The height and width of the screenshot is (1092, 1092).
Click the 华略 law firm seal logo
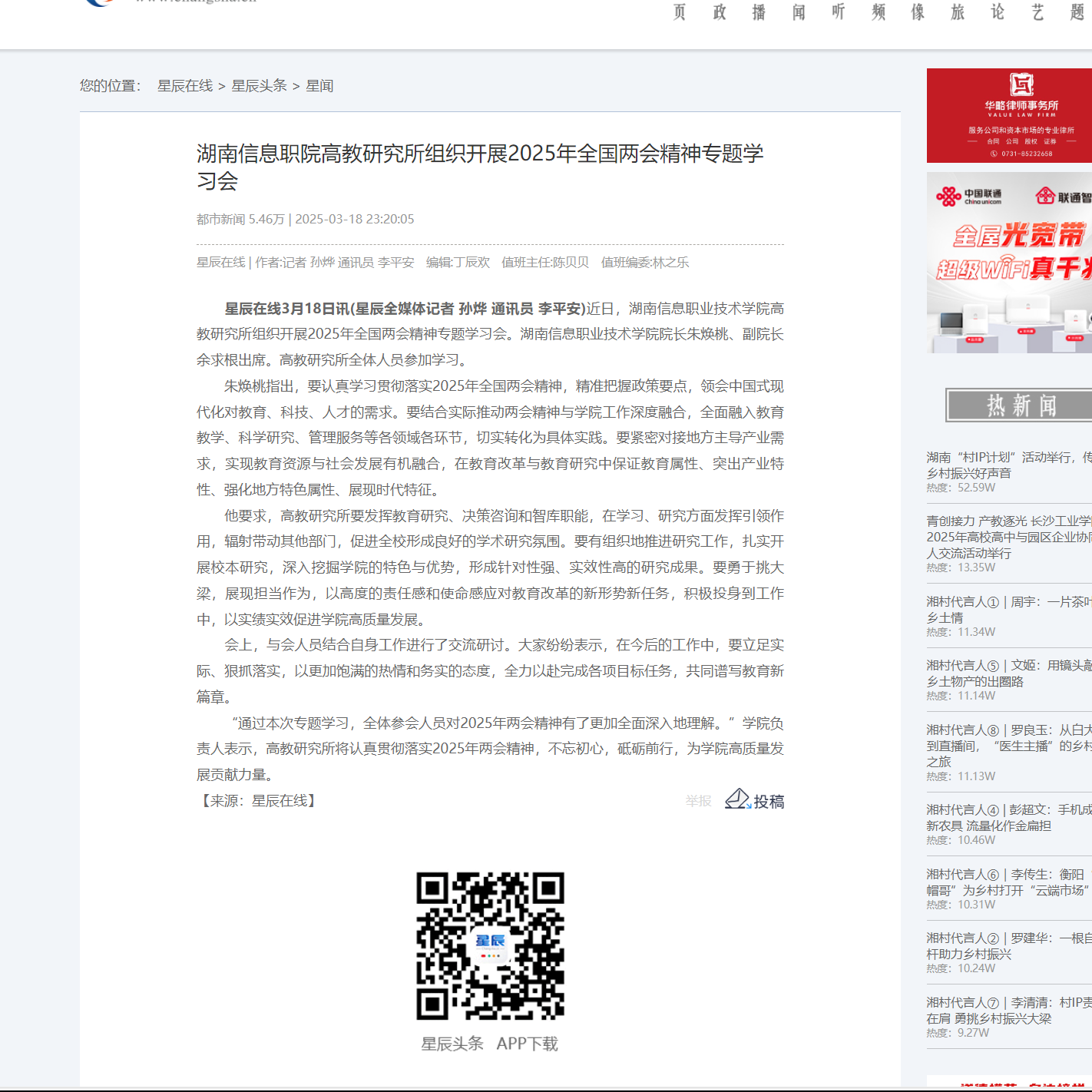click(1021, 84)
